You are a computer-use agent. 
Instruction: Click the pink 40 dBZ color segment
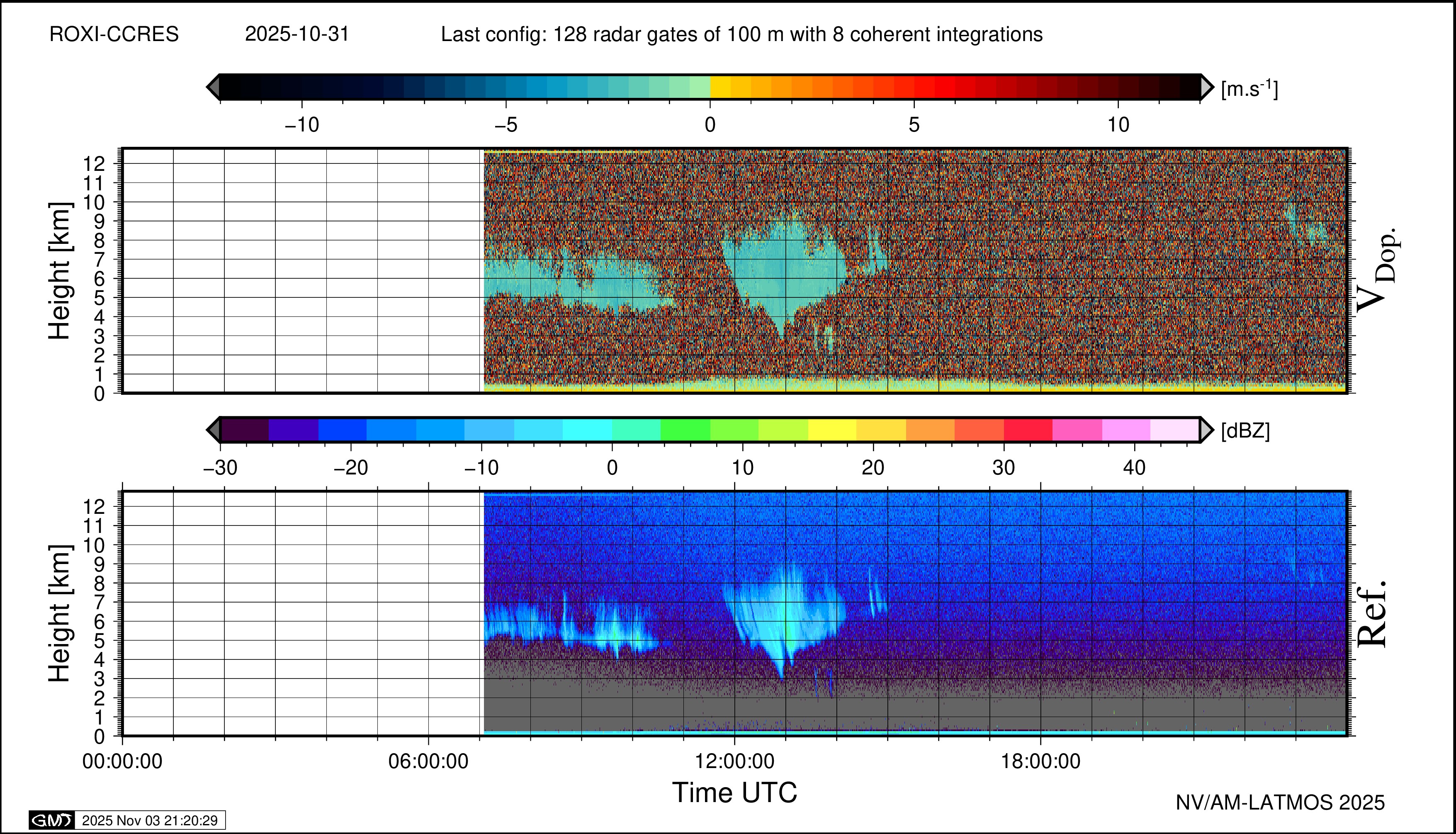pyautogui.click(x=1126, y=430)
